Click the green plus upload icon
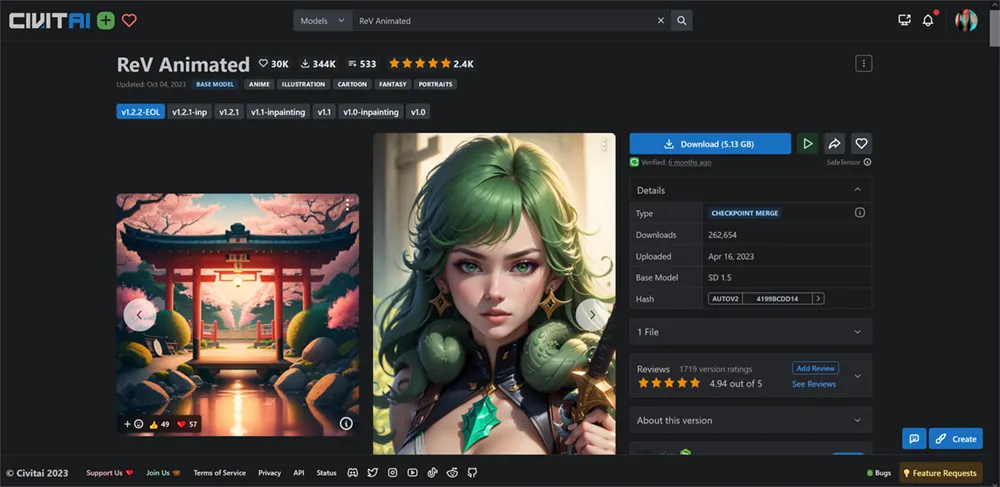The image size is (1000, 487). 106,20
